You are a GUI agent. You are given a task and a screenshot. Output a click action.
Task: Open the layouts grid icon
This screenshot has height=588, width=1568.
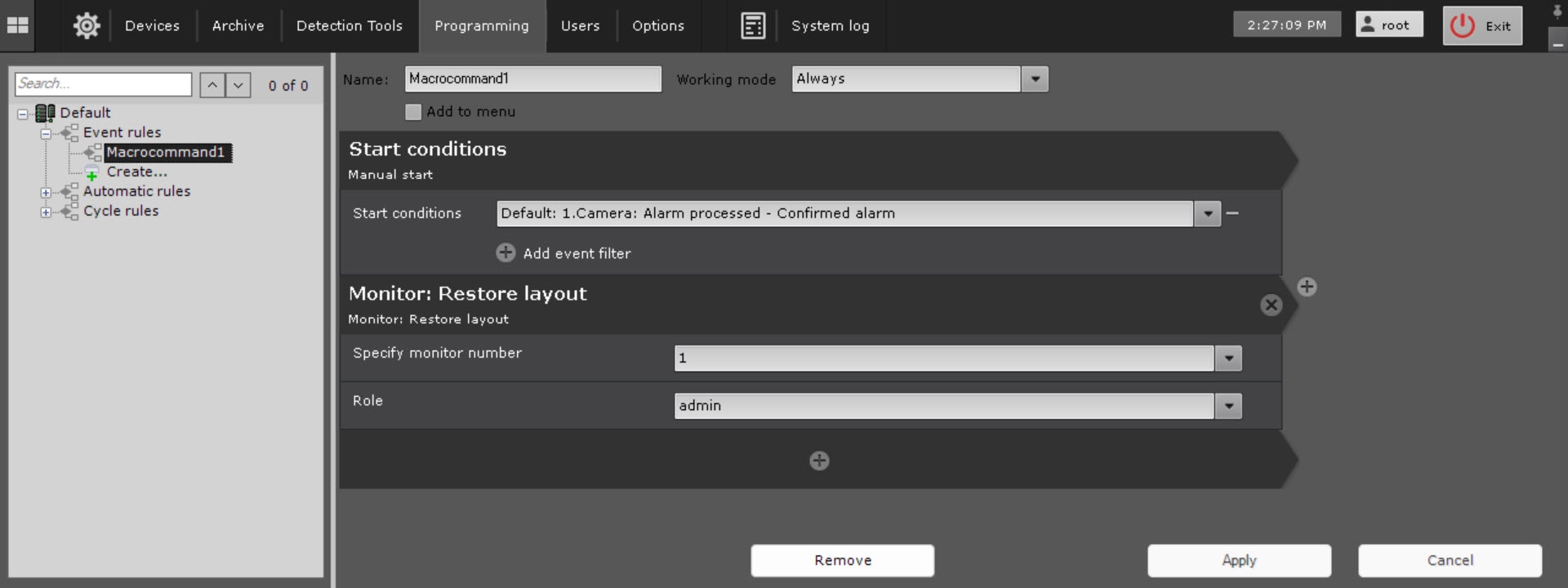click(17, 25)
